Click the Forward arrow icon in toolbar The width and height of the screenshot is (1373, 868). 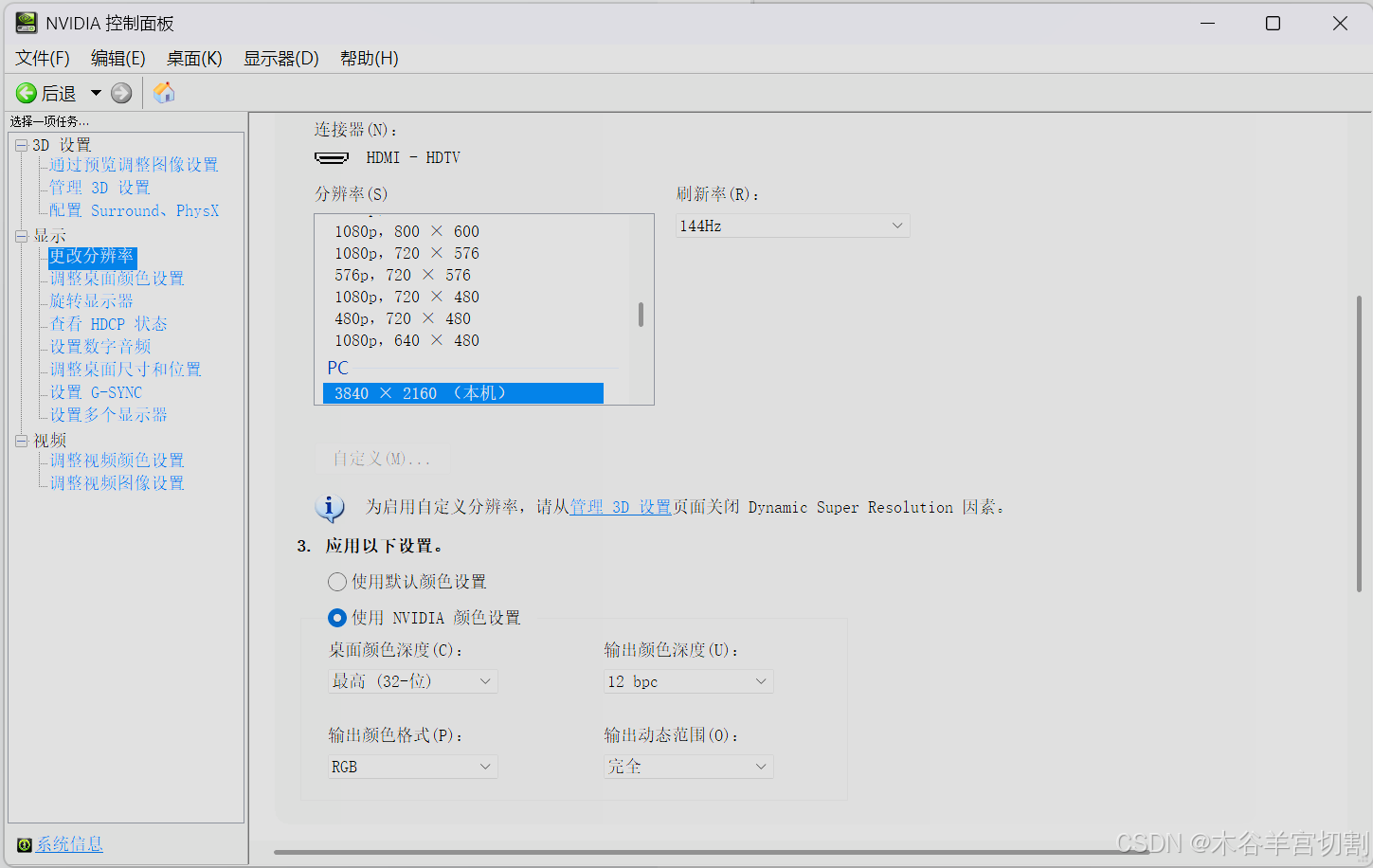coord(121,93)
